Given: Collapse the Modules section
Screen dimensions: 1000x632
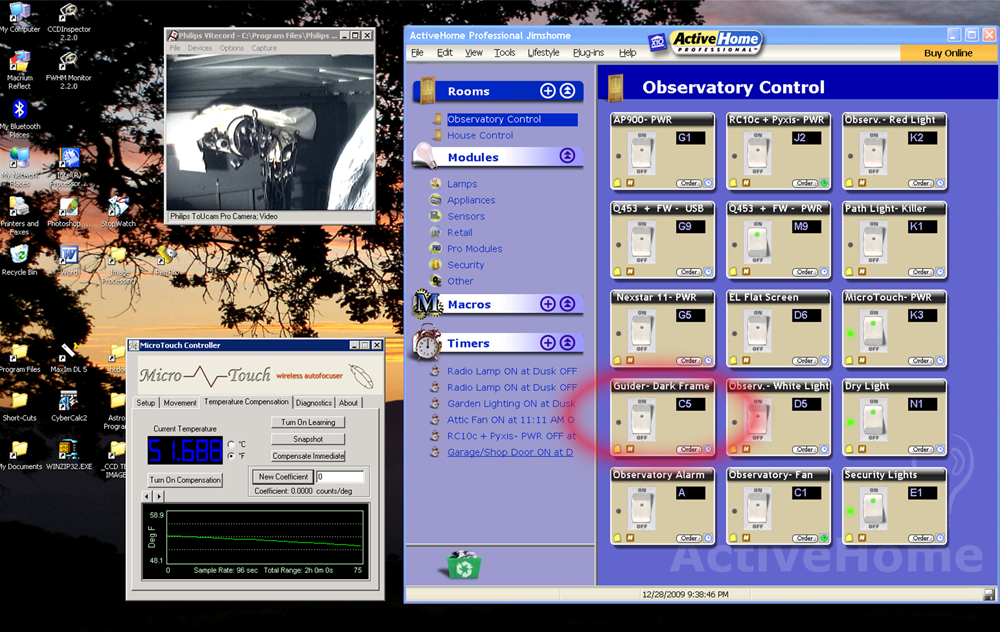Looking at the screenshot, I should click(567, 156).
